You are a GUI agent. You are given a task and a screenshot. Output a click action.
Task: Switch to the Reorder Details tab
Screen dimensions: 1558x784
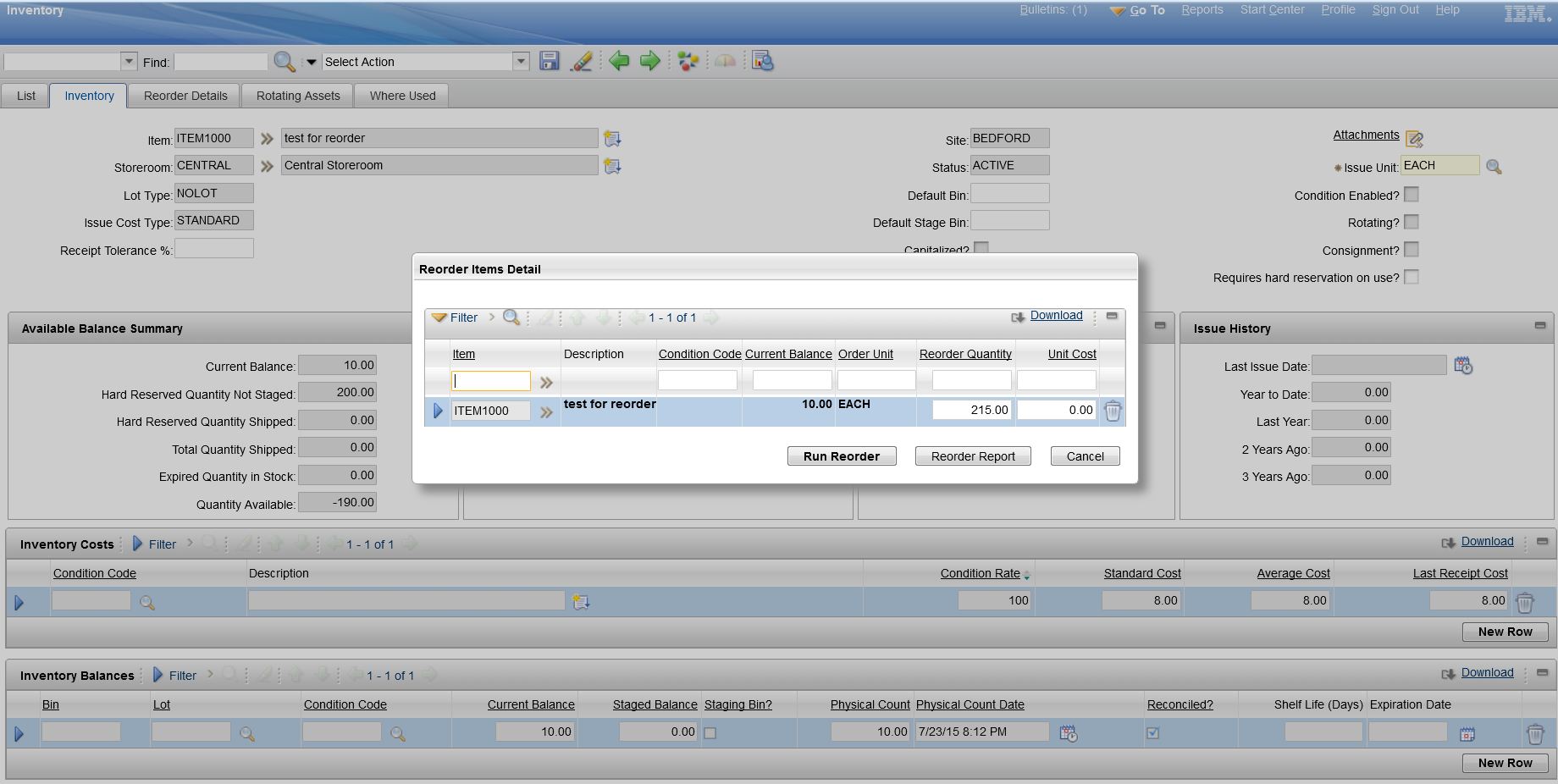(x=185, y=96)
